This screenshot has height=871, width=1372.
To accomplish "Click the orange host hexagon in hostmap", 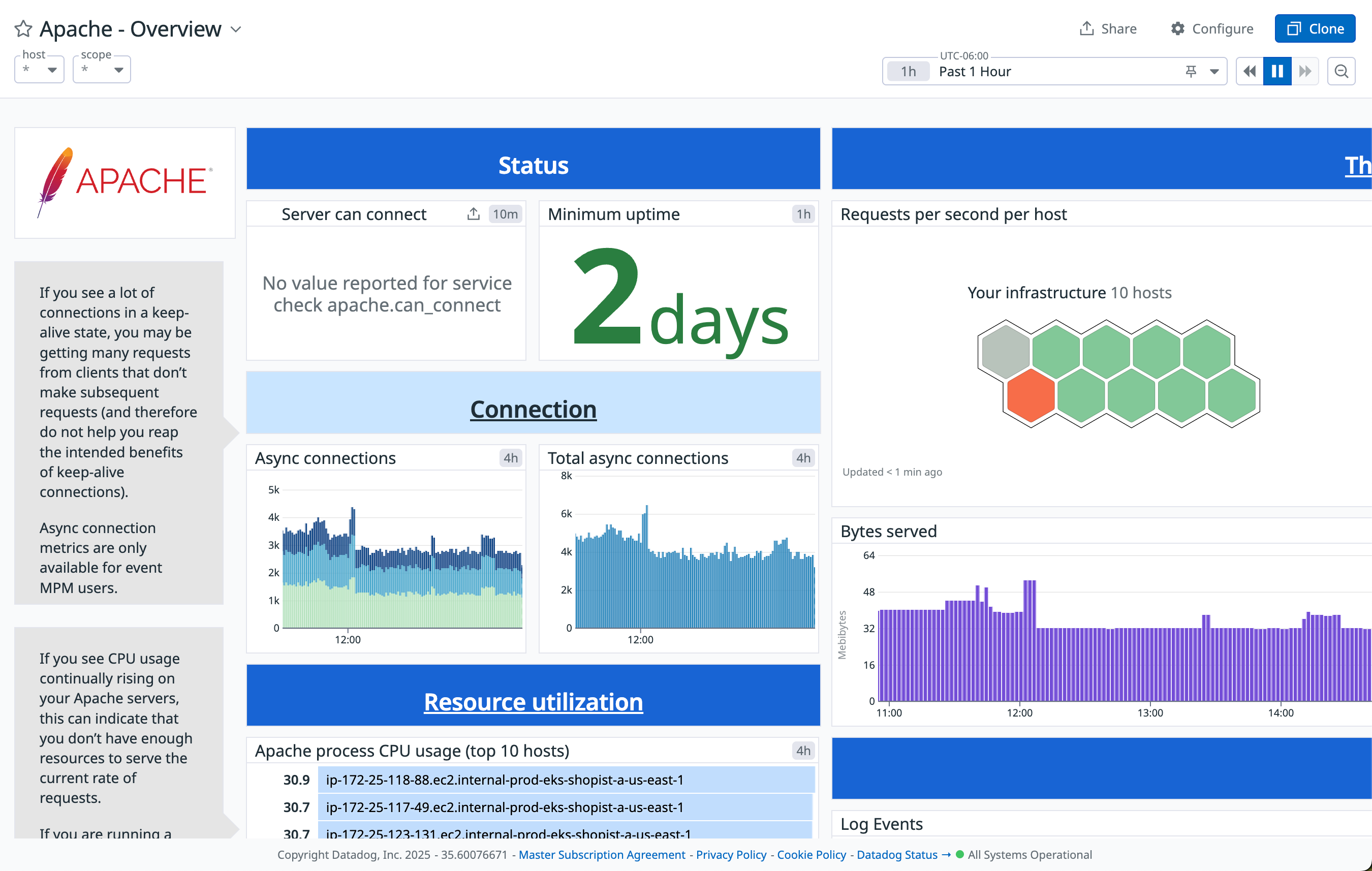I will point(1030,395).
